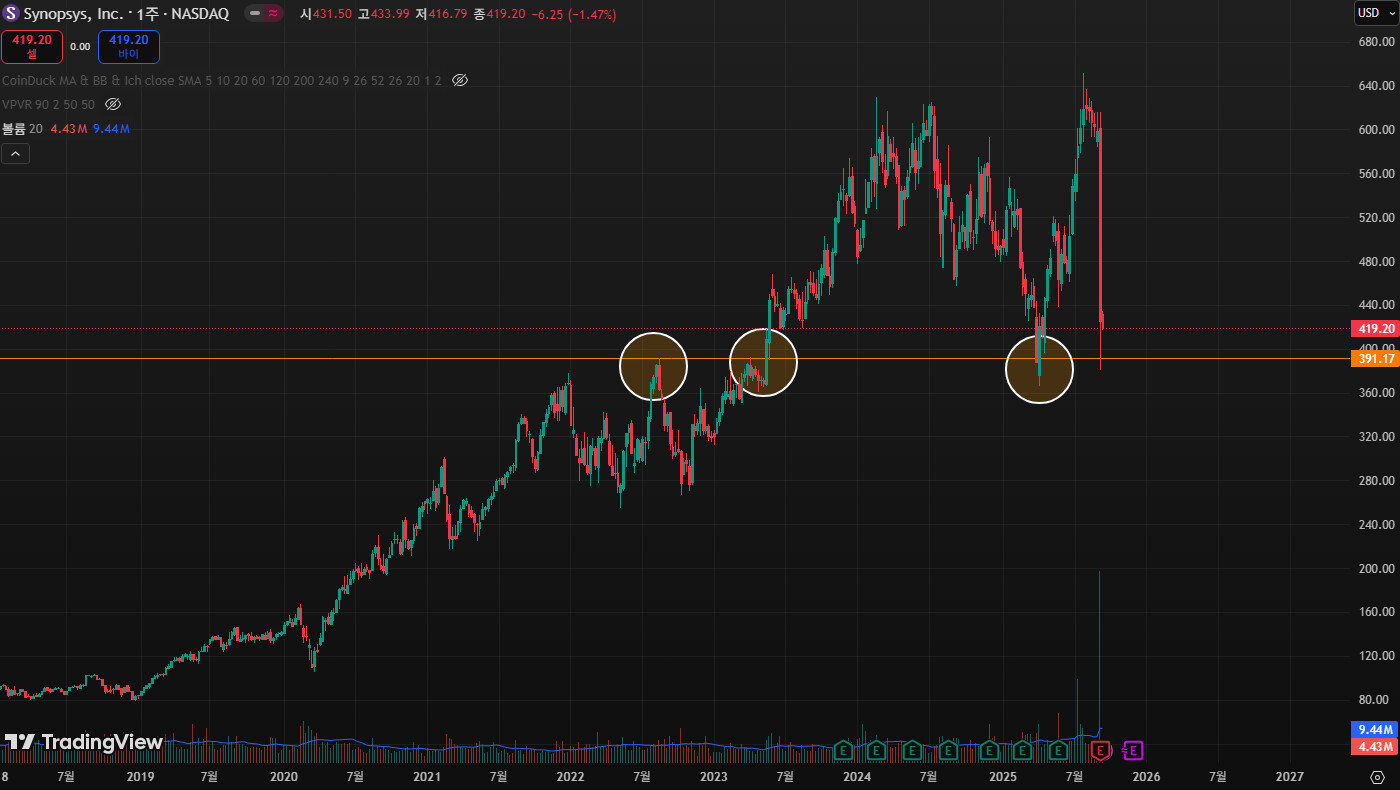
Task: Click the 280.00 price axis label
Action: pos(1376,481)
